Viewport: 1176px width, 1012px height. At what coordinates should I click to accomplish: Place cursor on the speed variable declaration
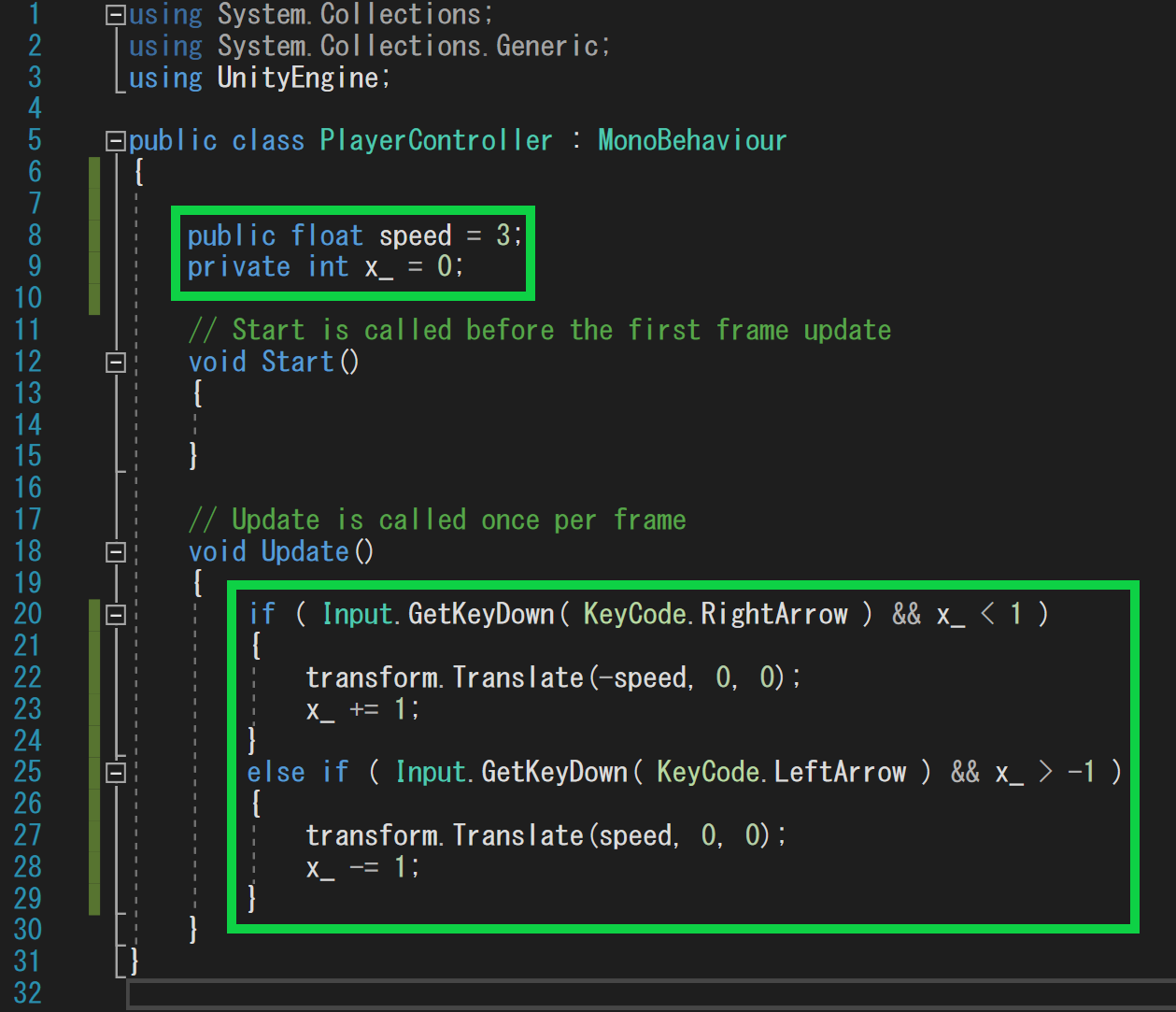pos(415,235)
